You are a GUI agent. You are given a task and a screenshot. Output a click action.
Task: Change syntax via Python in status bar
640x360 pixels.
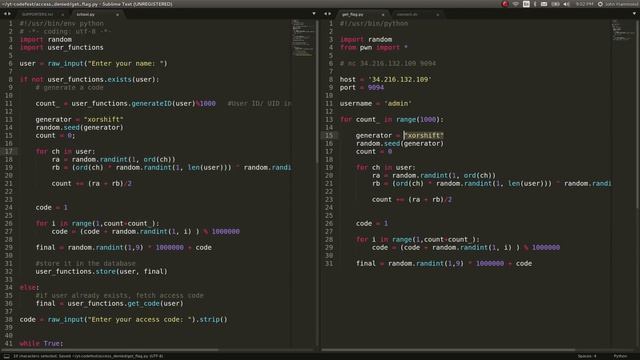[x=620, y=356]
